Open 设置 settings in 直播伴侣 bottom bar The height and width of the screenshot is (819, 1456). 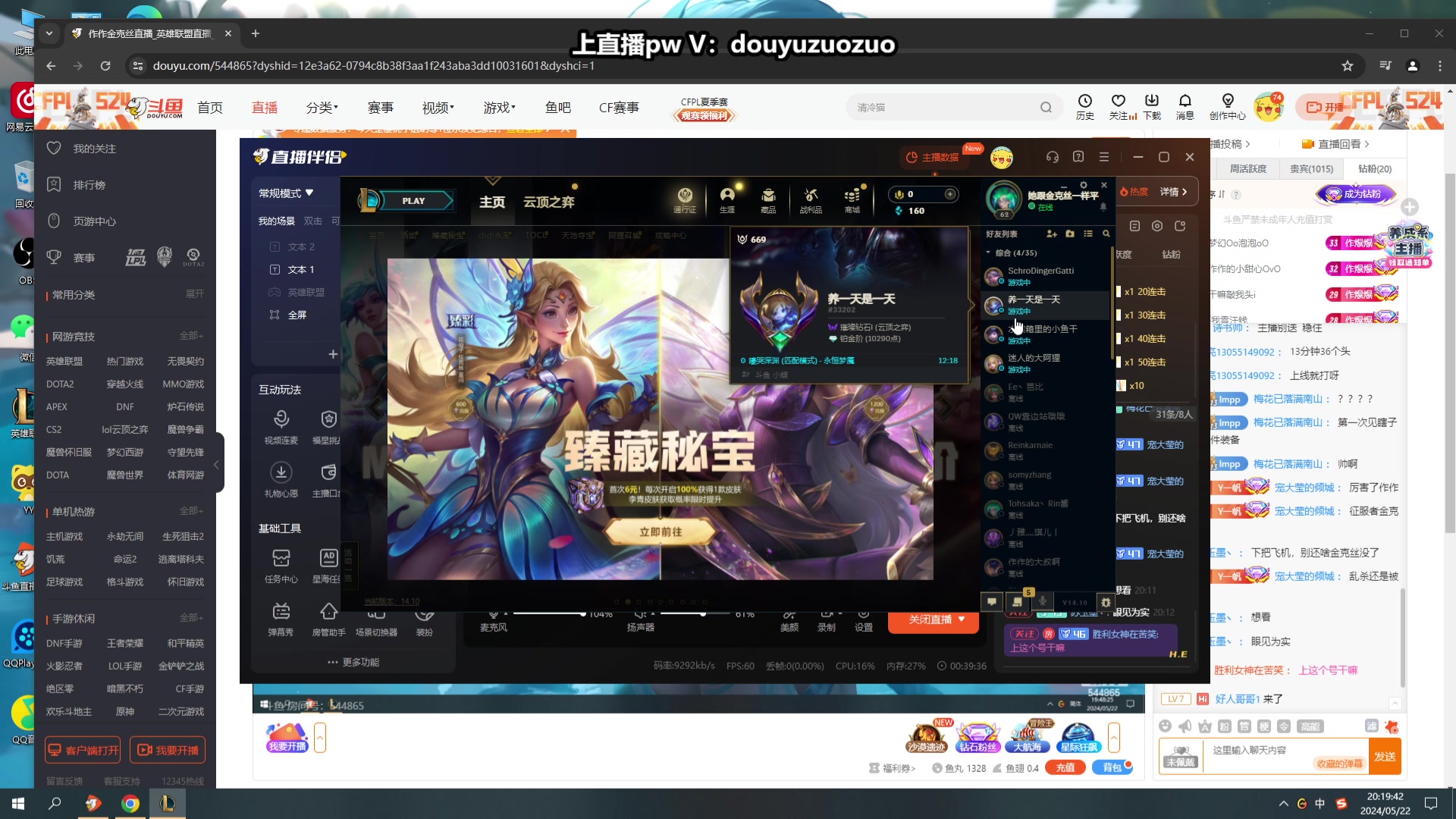pyautogui.click(x=864, y=622)
